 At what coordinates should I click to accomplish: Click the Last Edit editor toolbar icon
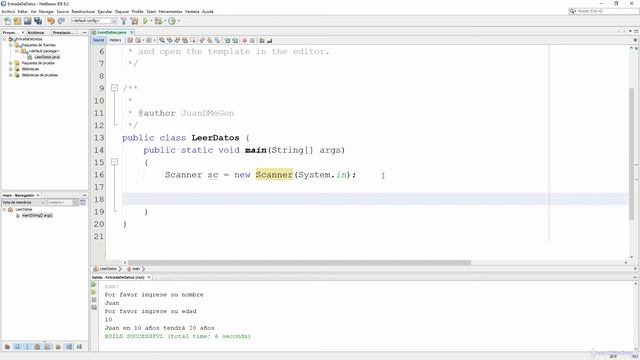(130, 40)
